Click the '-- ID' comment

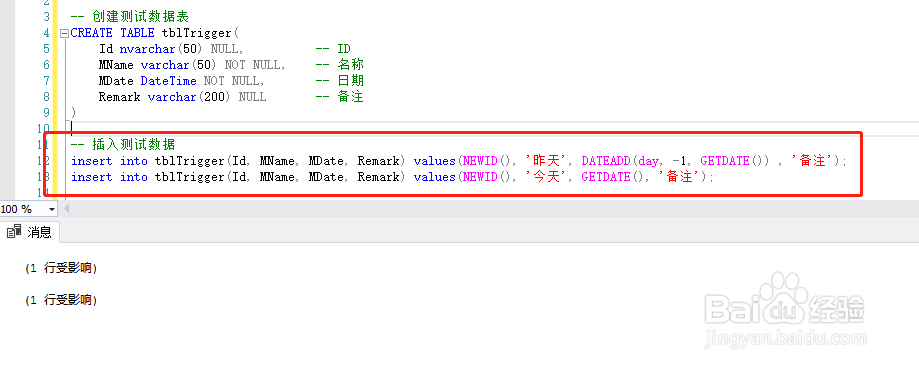[333, 49]
